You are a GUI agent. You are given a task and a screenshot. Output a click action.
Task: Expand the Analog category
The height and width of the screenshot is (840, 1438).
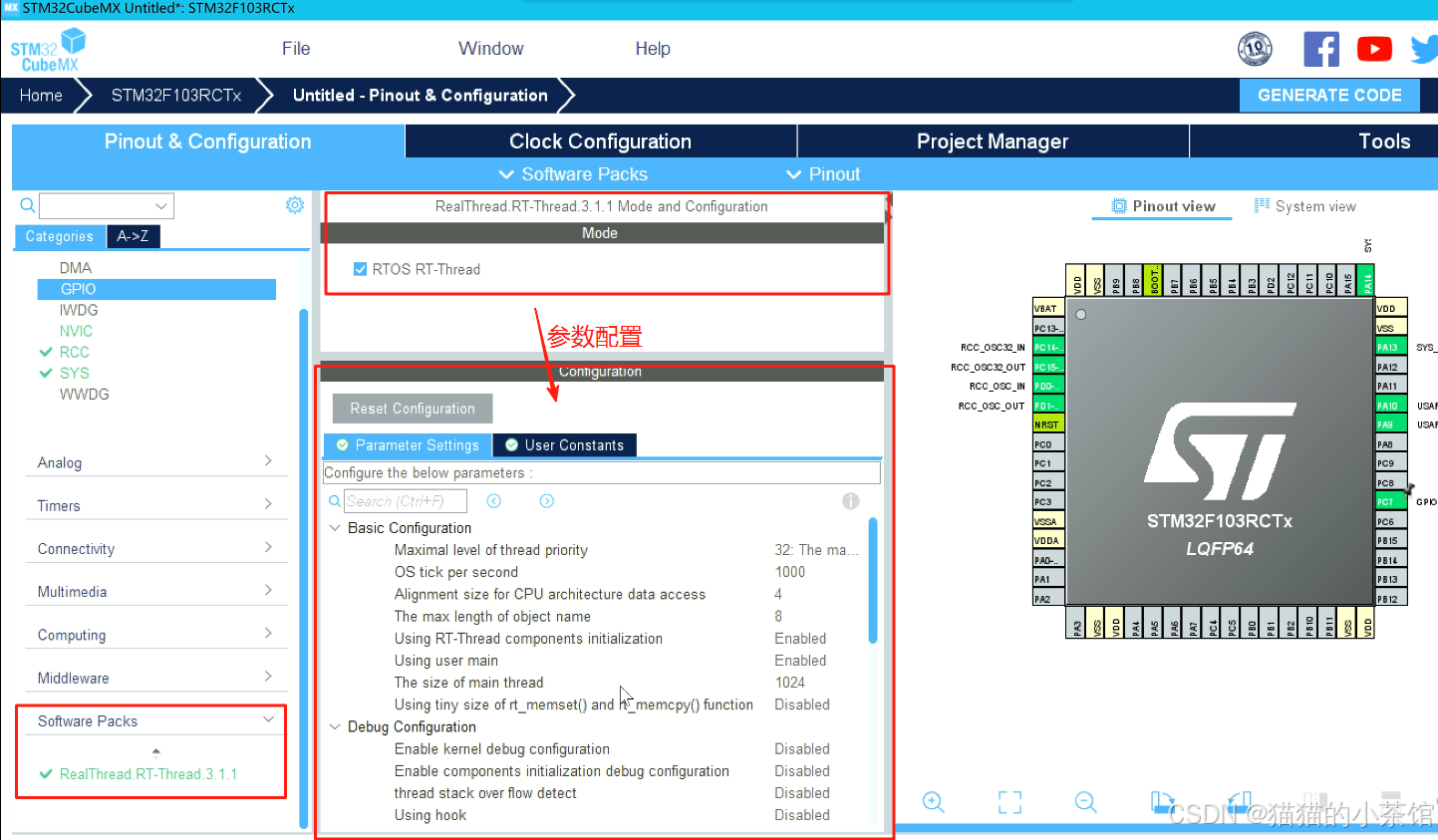click(x=155, y=462)
